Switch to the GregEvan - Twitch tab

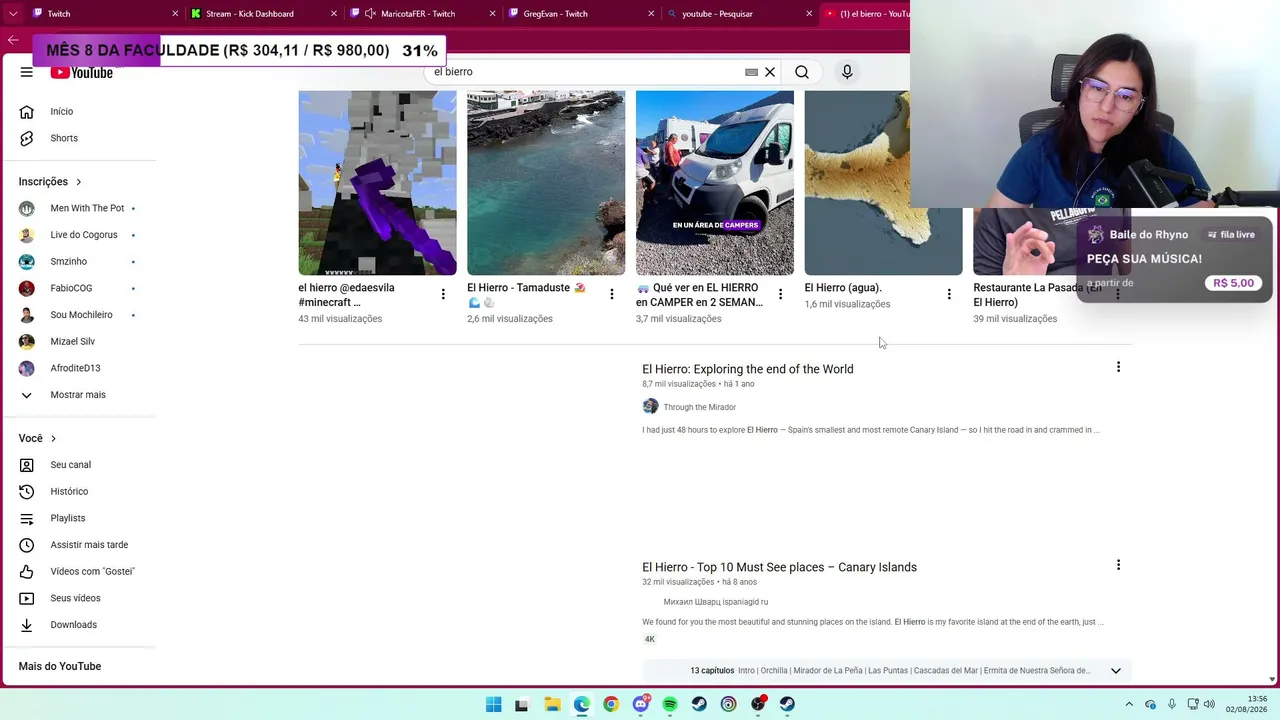[582, 14]
